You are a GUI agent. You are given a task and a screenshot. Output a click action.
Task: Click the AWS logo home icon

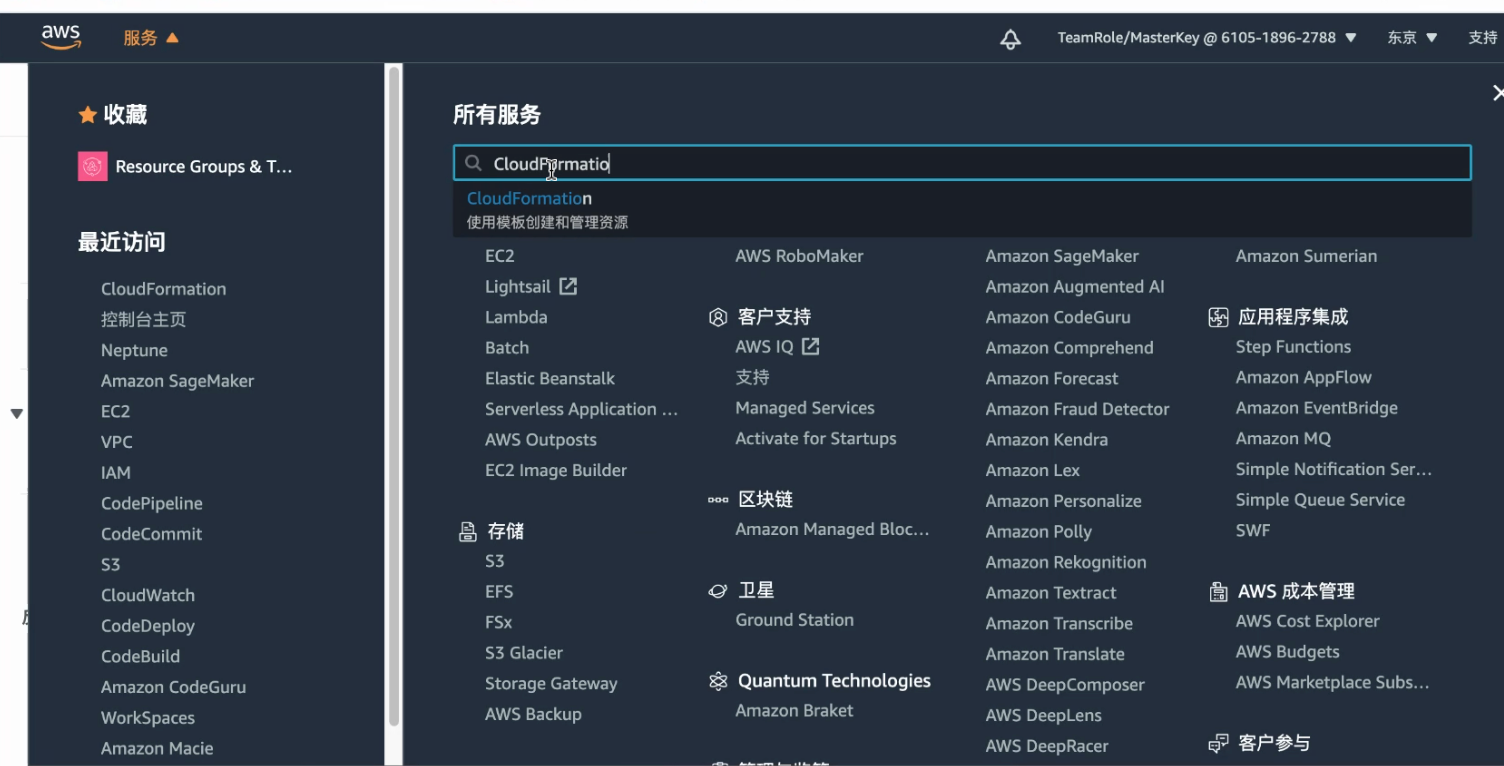(61, 37)
